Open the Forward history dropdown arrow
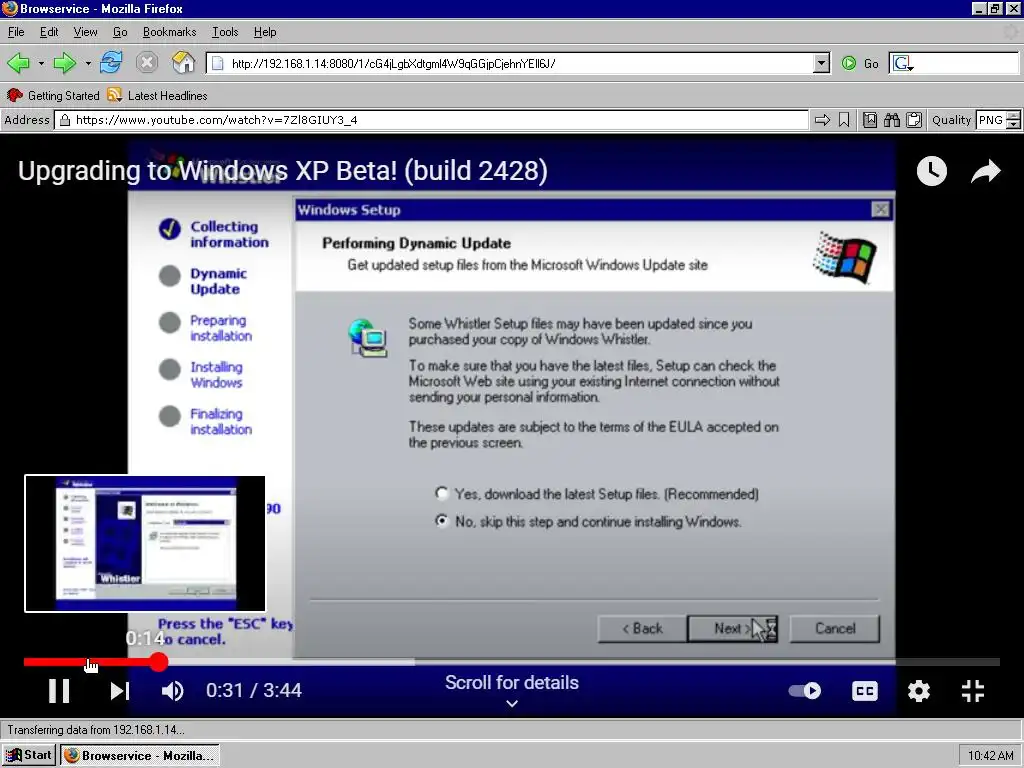Screen dimensions: 1024x768 (88, 63)
